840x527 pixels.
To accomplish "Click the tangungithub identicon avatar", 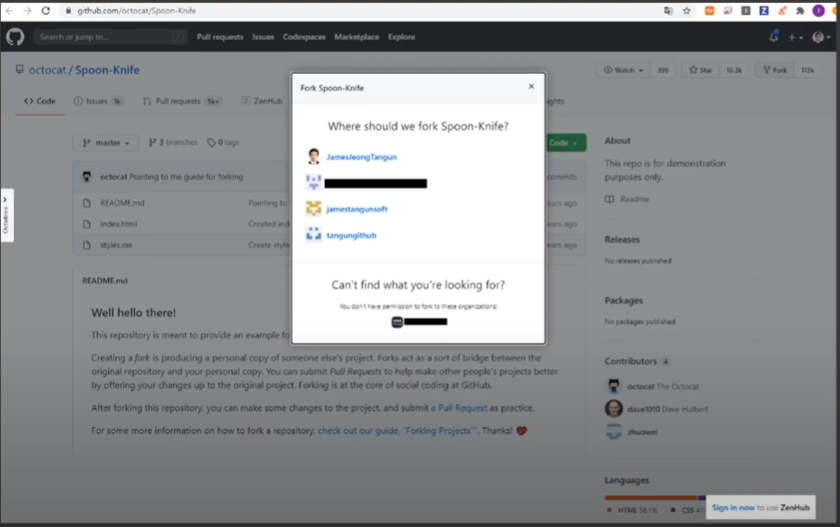I will point(313,235).
